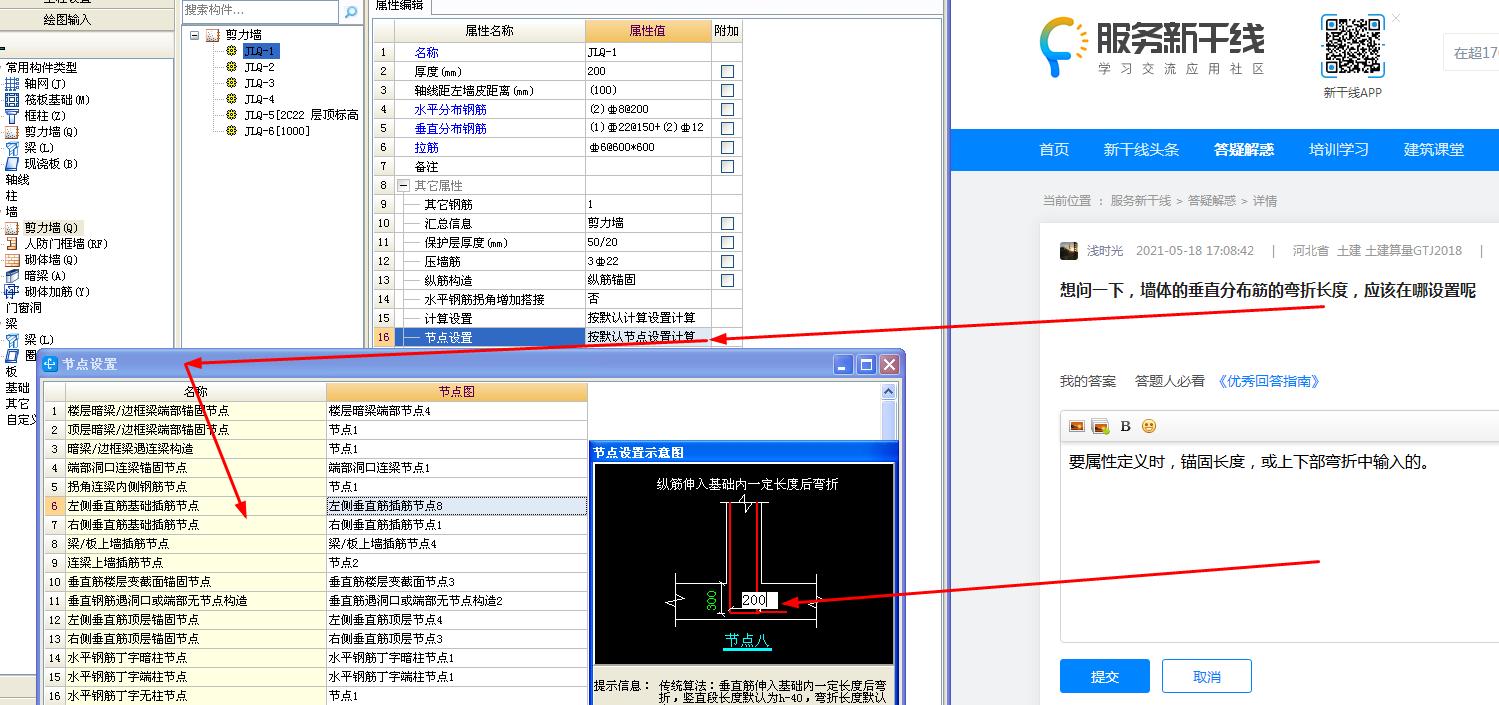Click inside the answer text area
This screenshot has width=1499, height=705.
click(x=1280, y=540)
